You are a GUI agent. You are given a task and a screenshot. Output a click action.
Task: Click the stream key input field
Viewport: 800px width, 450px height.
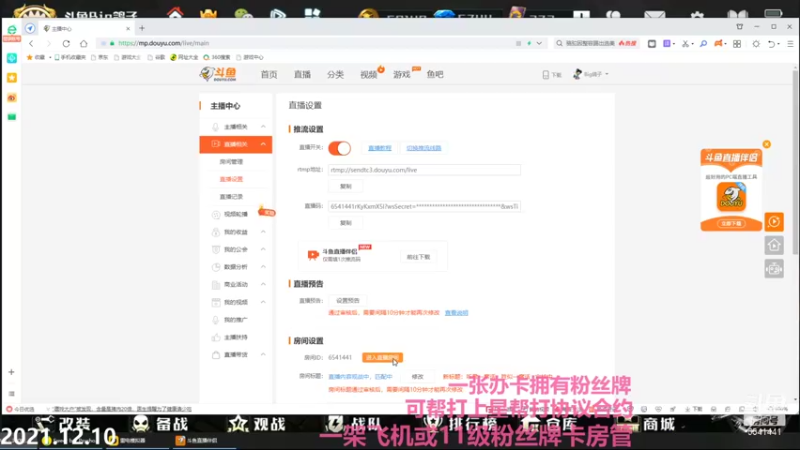(x=424, y=207)
